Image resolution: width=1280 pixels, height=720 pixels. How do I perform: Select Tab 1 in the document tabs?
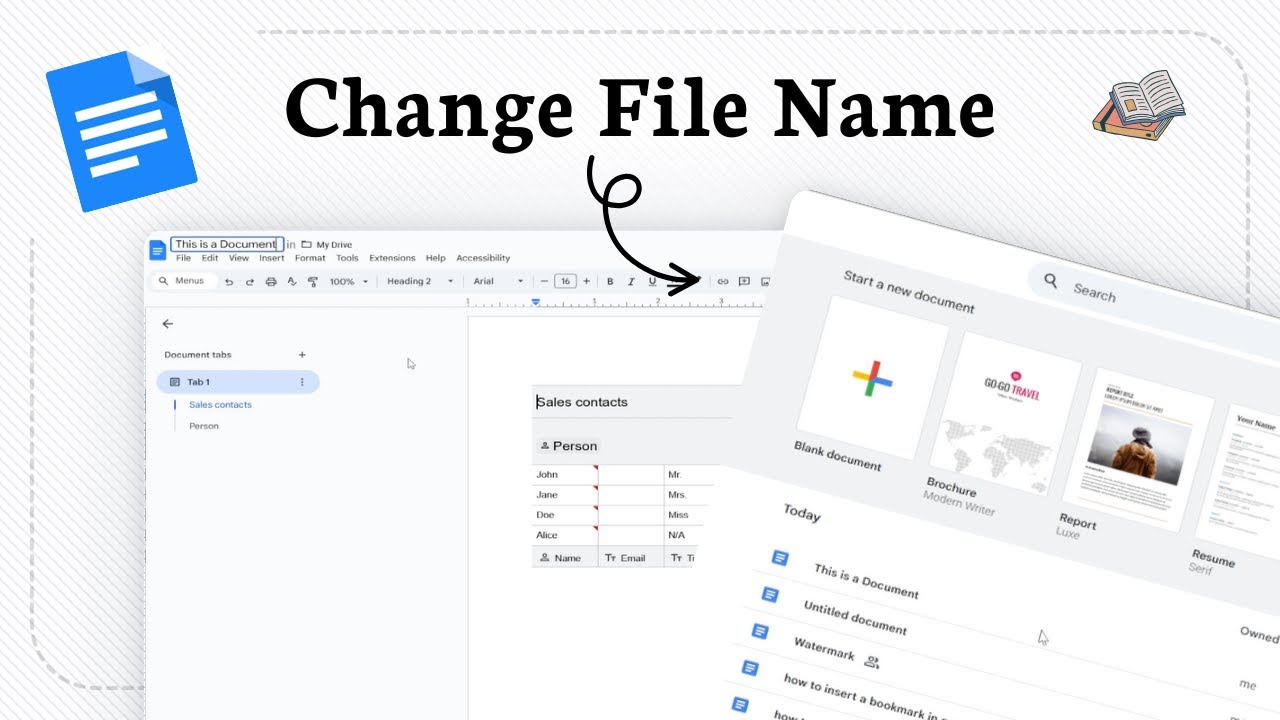[x=238, y=382]
